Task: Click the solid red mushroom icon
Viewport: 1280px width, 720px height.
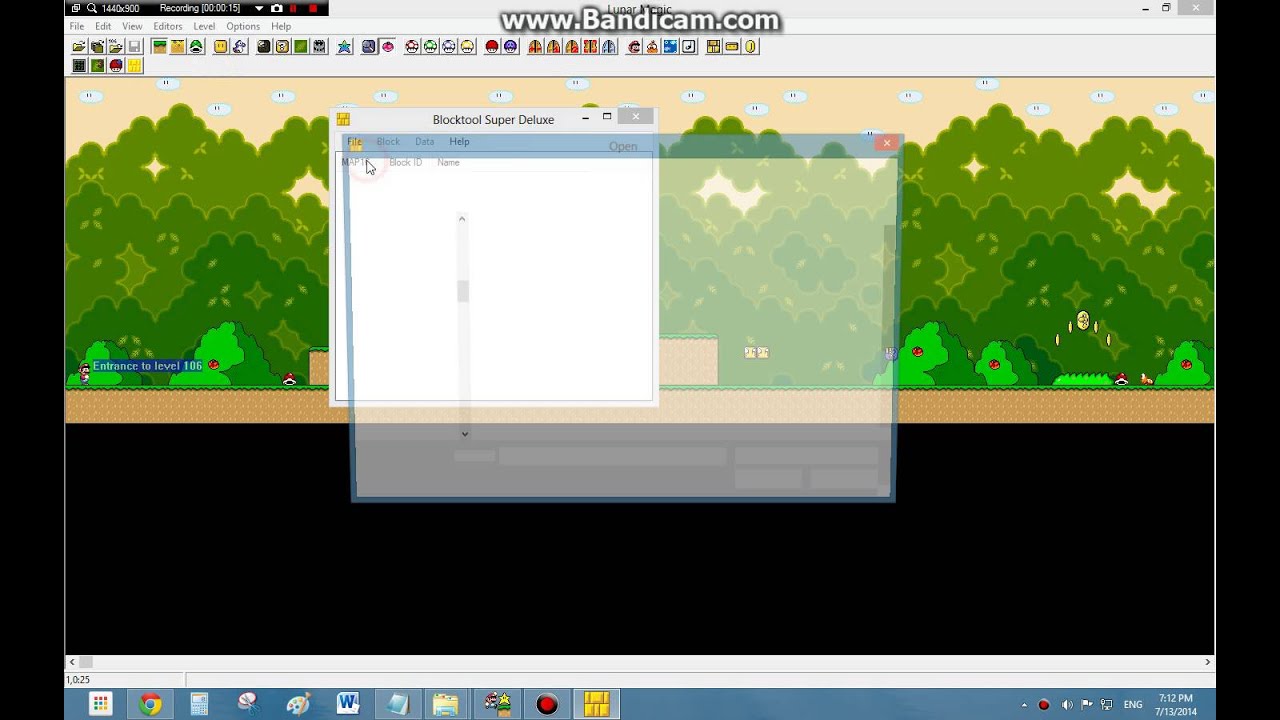Action: 491,46
